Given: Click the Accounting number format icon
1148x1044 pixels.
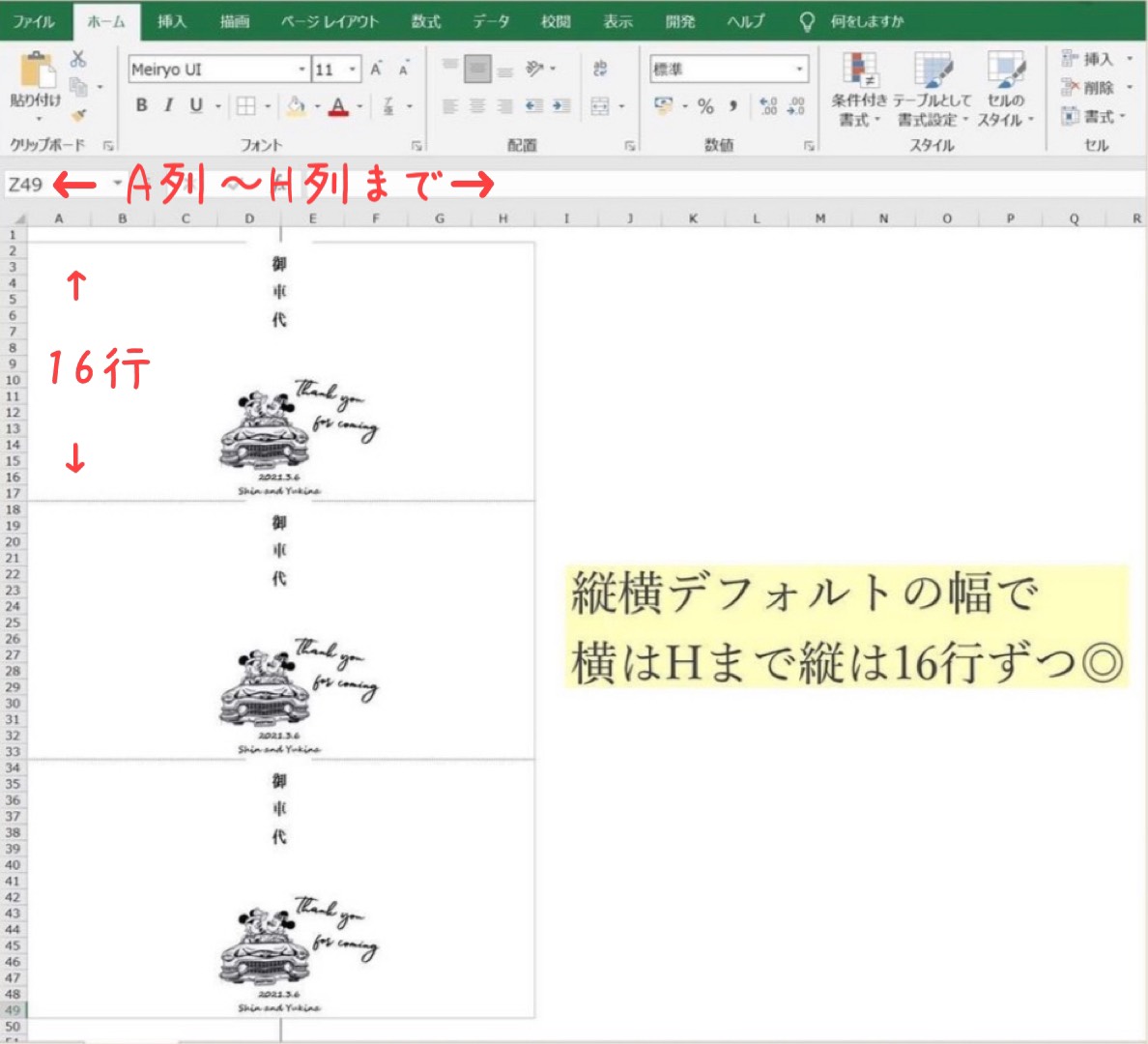Looking at the screenshot, I should (664, 106).
